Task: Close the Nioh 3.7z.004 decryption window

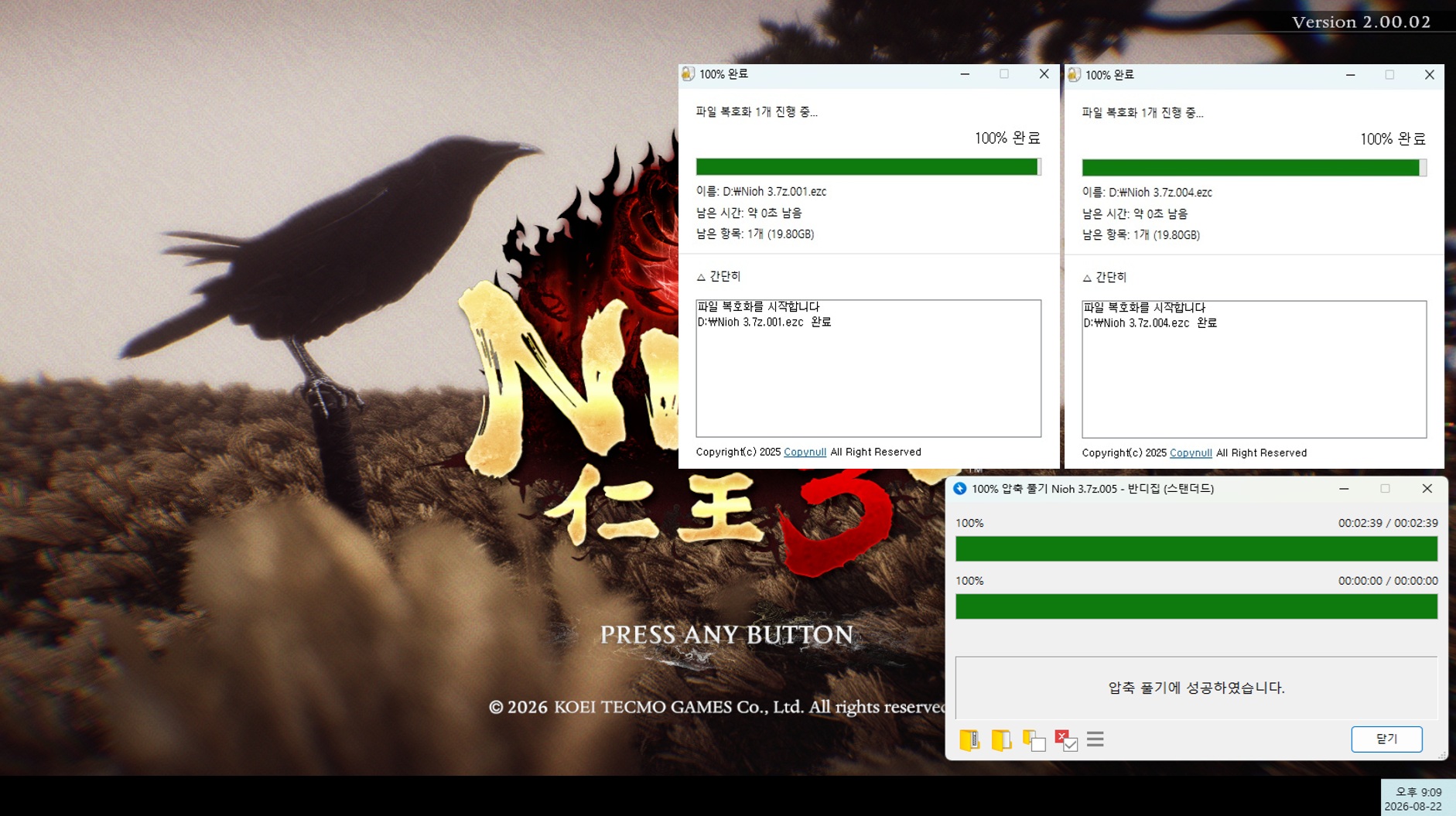Action: [x=1430, y=75]
